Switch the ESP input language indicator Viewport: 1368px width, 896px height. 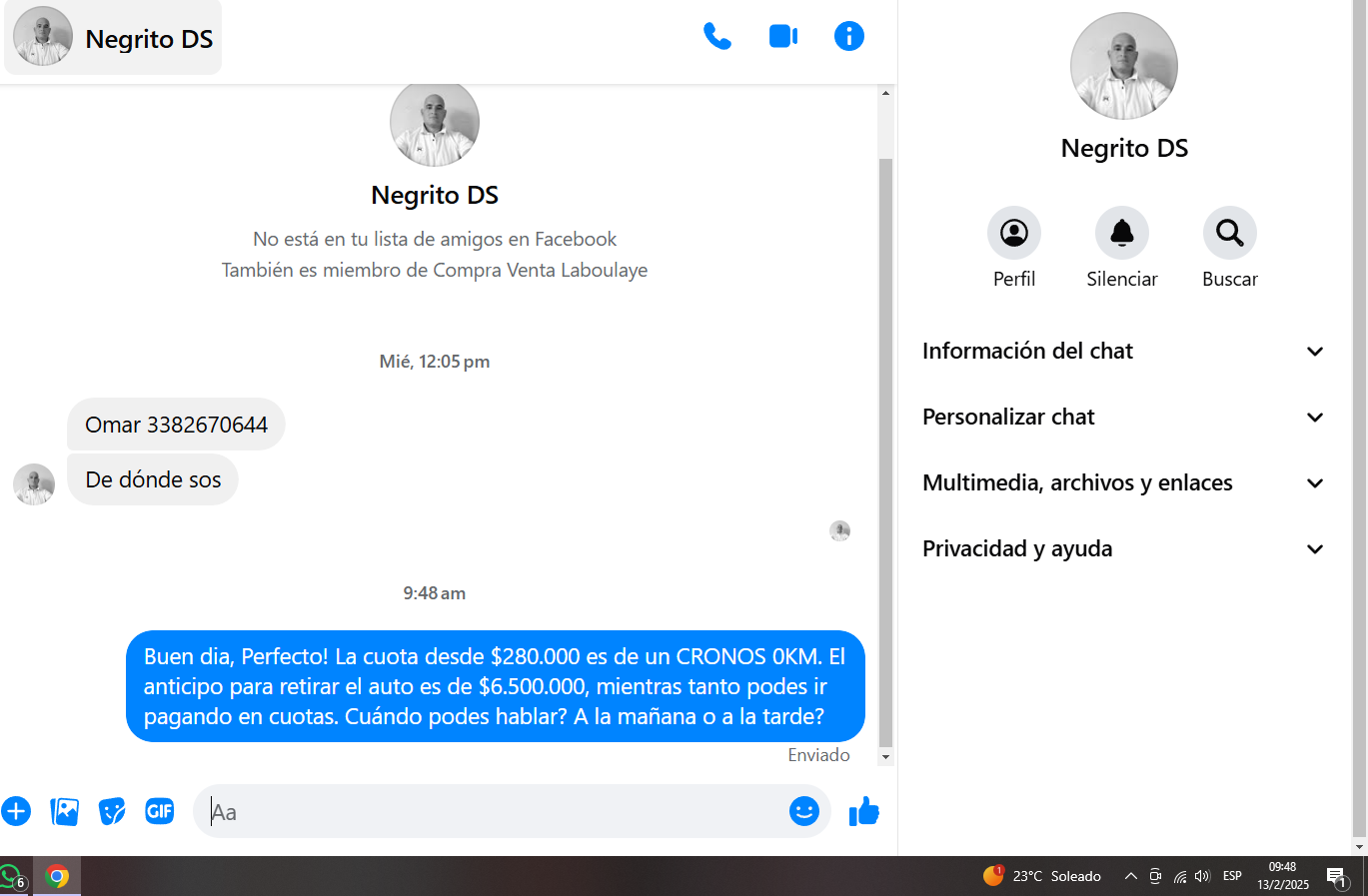point(1232,876)
